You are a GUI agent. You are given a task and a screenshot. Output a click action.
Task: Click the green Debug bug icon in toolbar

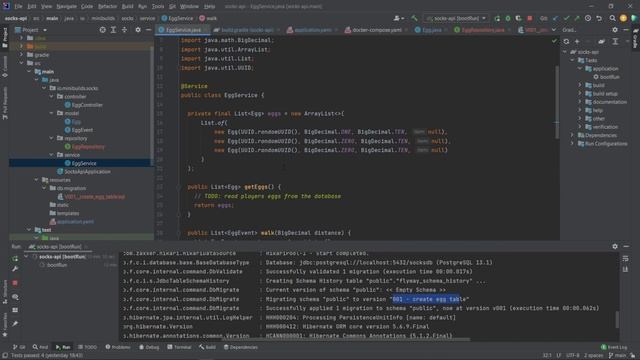pos(508,18)
